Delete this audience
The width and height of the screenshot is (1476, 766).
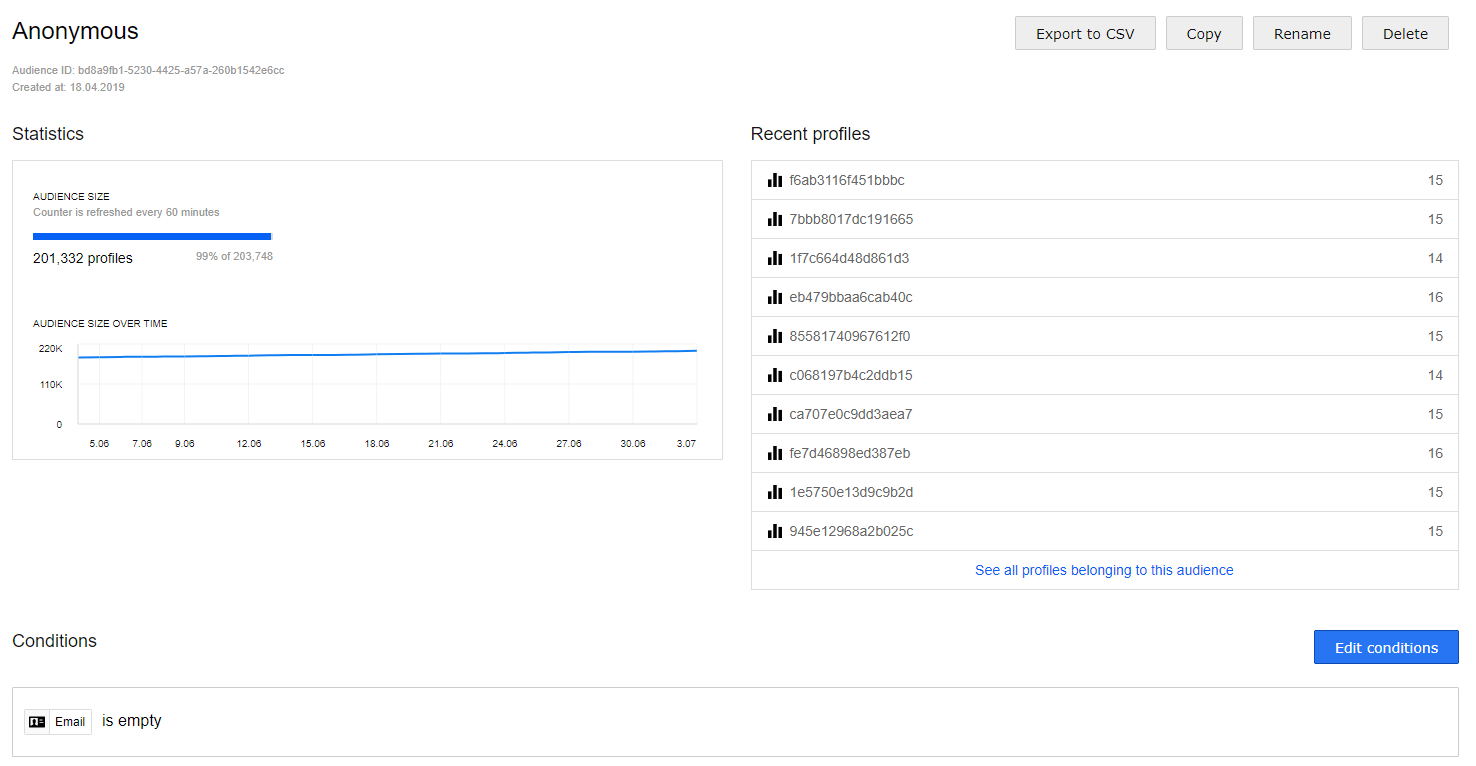coord(1405,33)
